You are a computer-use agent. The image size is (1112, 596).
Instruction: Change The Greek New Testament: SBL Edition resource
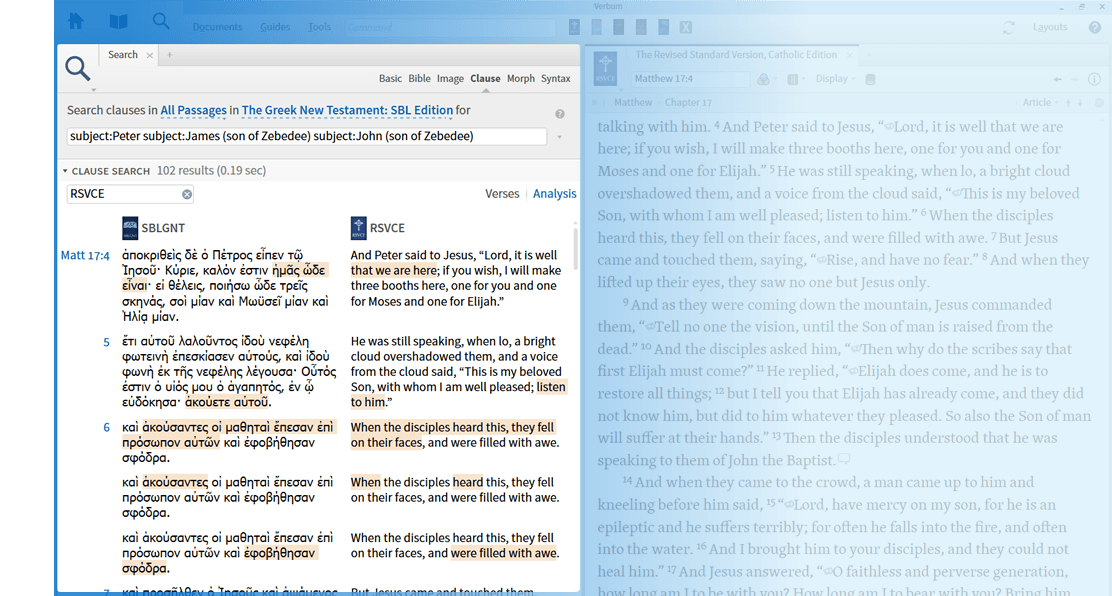pyautogui.click(x=347, y=110)
